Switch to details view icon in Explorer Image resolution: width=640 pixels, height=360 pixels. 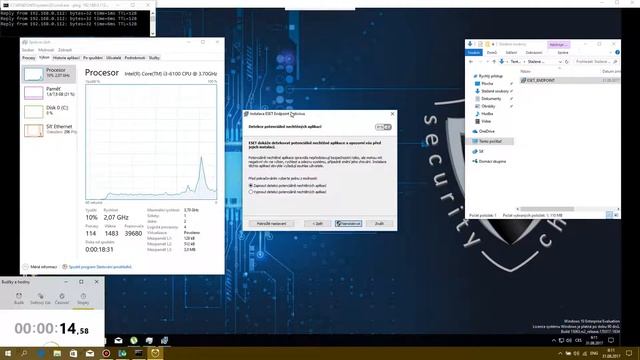609,215
